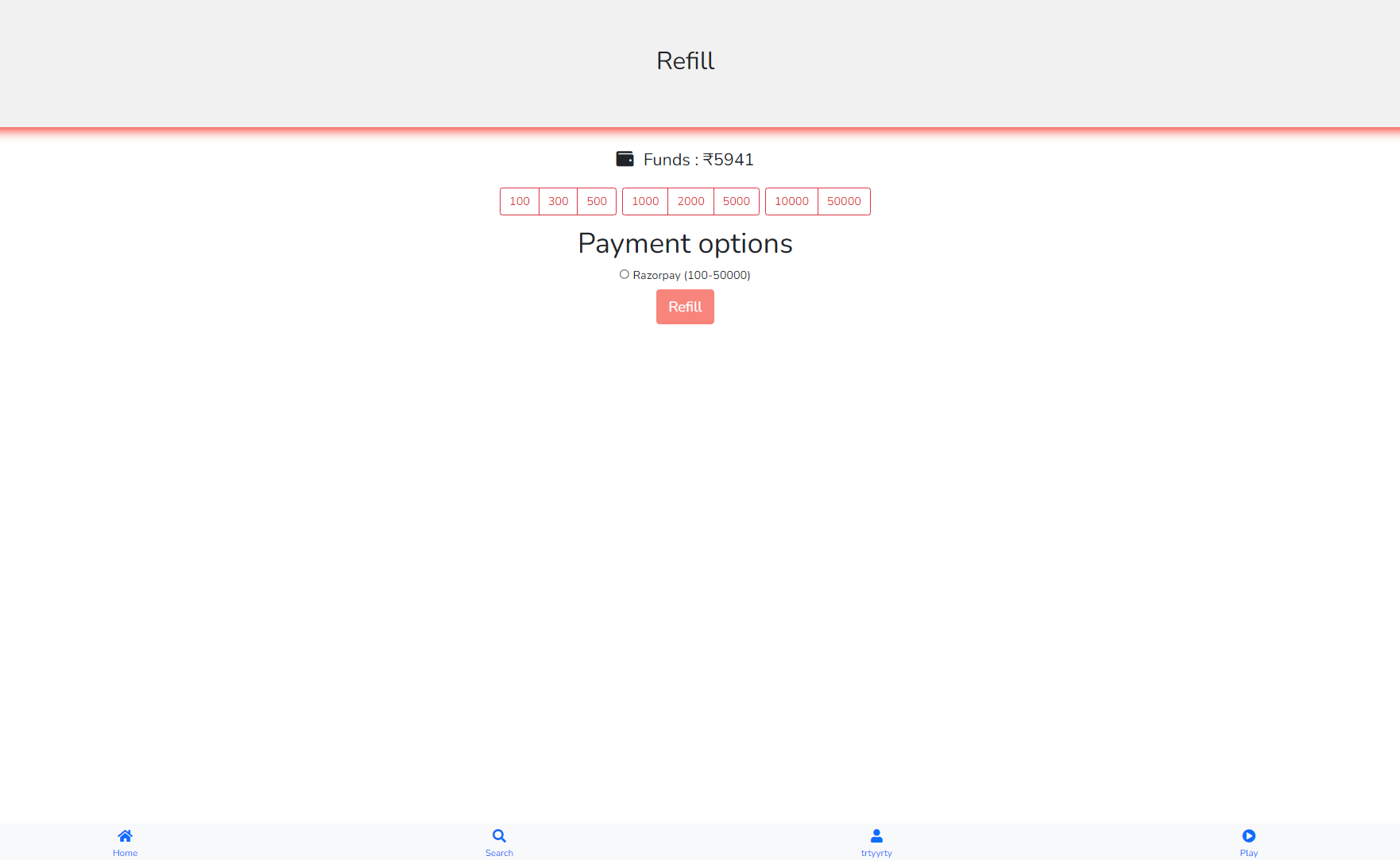Viewport: 1400px width, 860px height.
Task: Open the Search icon in bottom navigation
Action: [498, 835]
